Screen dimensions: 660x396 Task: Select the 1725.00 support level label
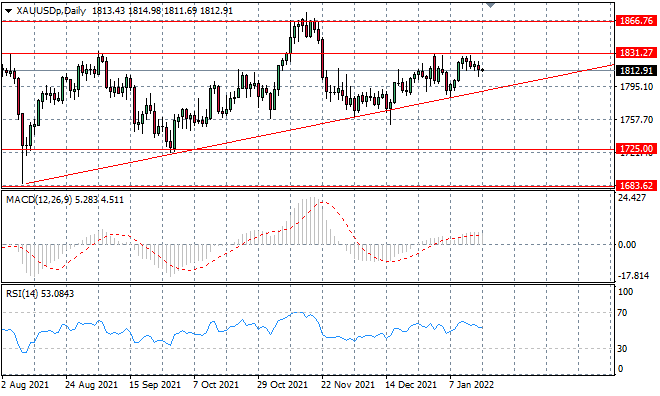(x=636, y=148)
